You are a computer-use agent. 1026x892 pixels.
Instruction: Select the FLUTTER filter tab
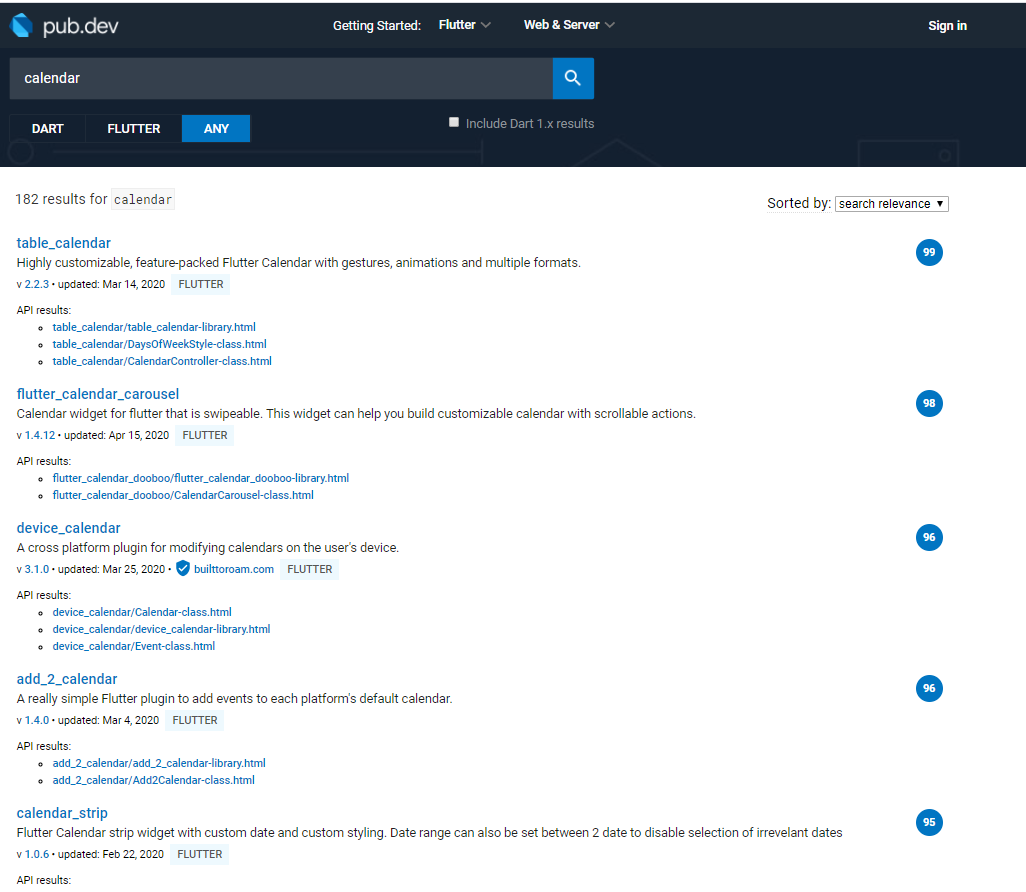(x=133, y=129)
